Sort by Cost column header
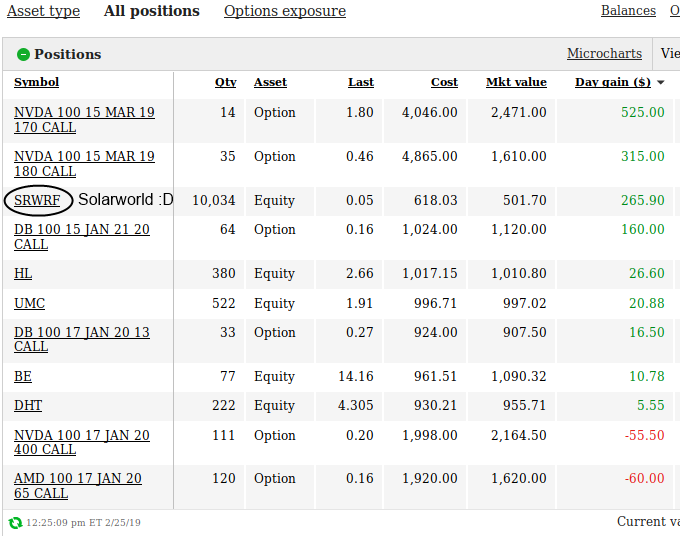Image resolution: width=680 pixels, height=536 pixels. pos(444,82)
